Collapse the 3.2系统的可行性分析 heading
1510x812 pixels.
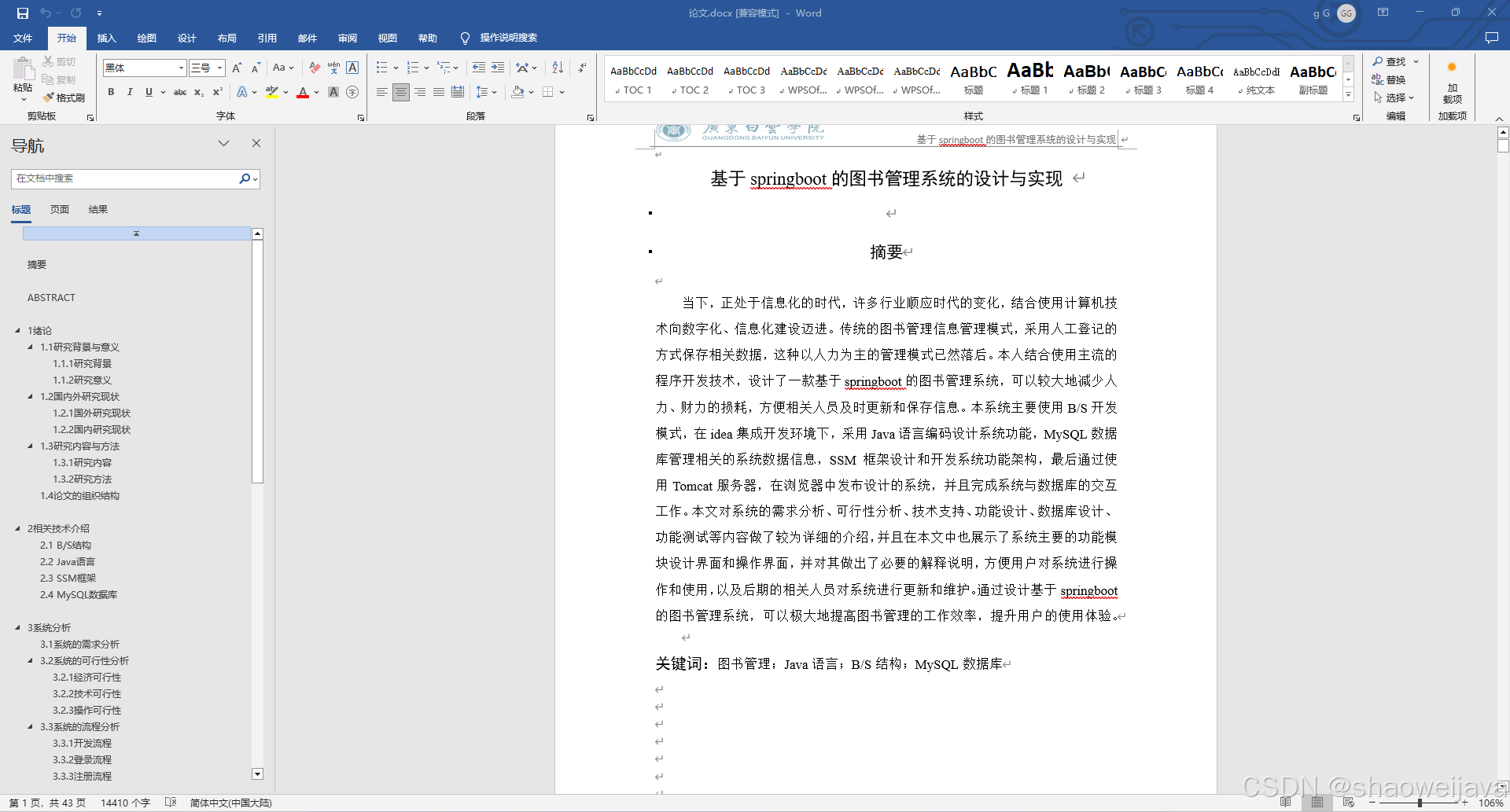coord(30,661)
